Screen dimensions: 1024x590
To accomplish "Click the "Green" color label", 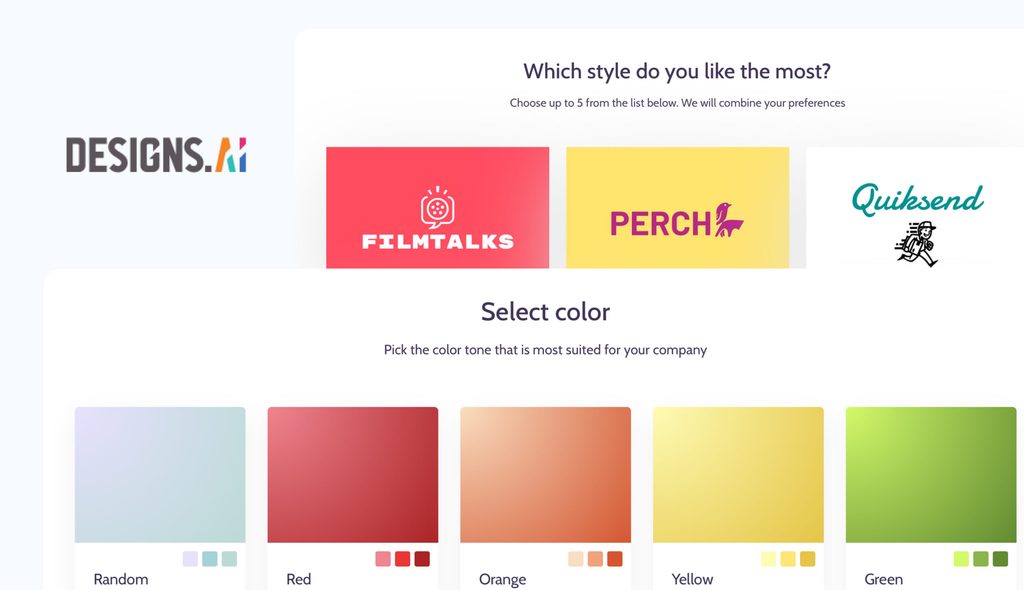I will pos(884,579).
